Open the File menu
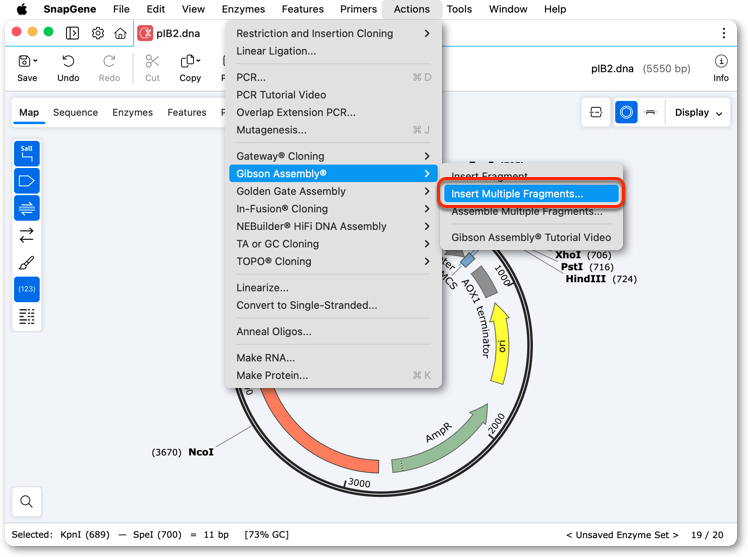The height and width of the screenshot is (557, 748). [121, 9]
